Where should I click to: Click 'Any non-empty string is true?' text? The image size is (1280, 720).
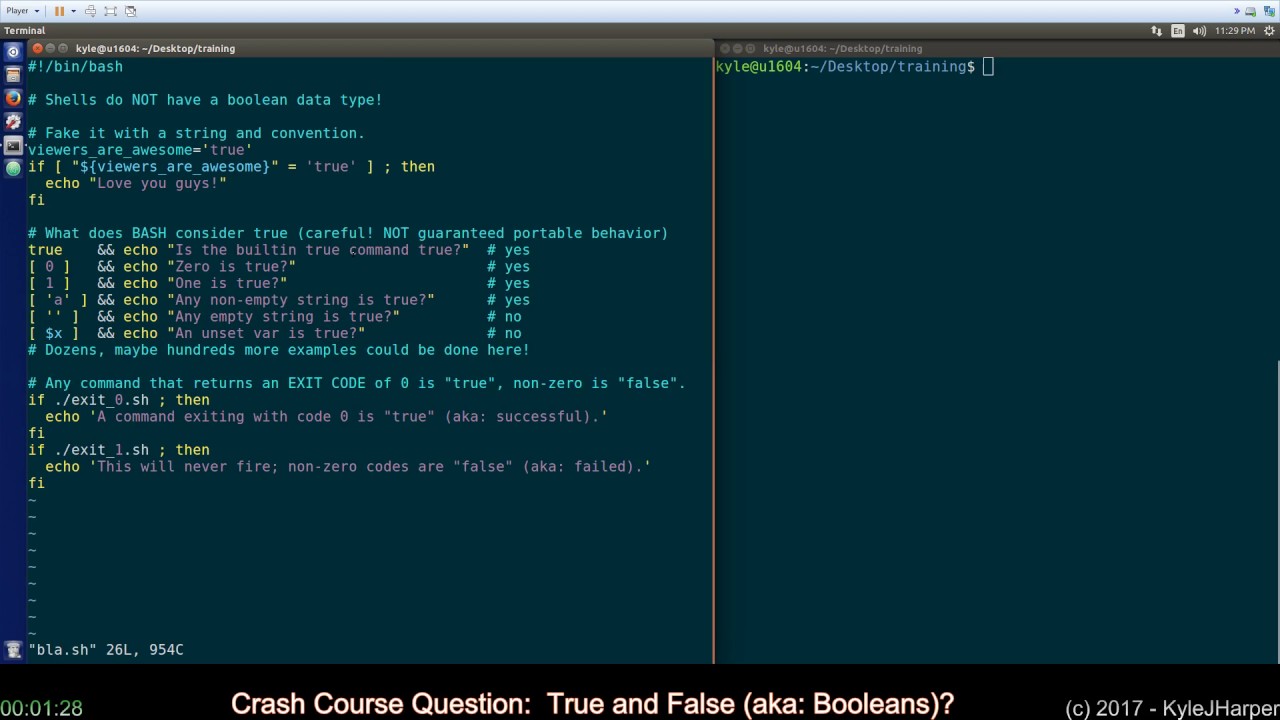click(301, 300)
